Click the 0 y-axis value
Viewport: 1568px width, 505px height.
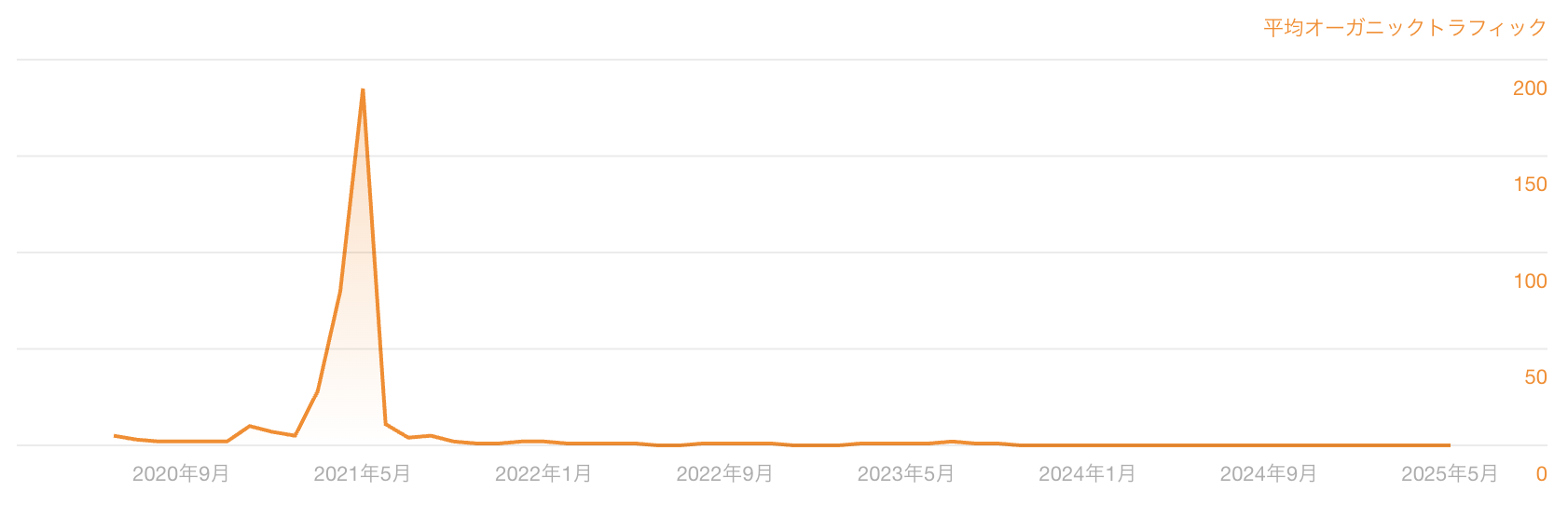1542,473
